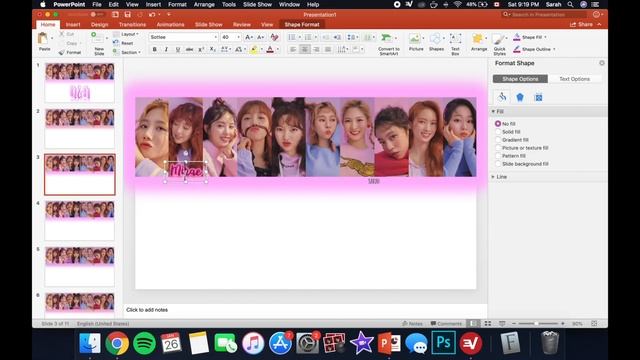640x360 pixels.
Task: Select Slide background fill option
Action: pos(498,164)
